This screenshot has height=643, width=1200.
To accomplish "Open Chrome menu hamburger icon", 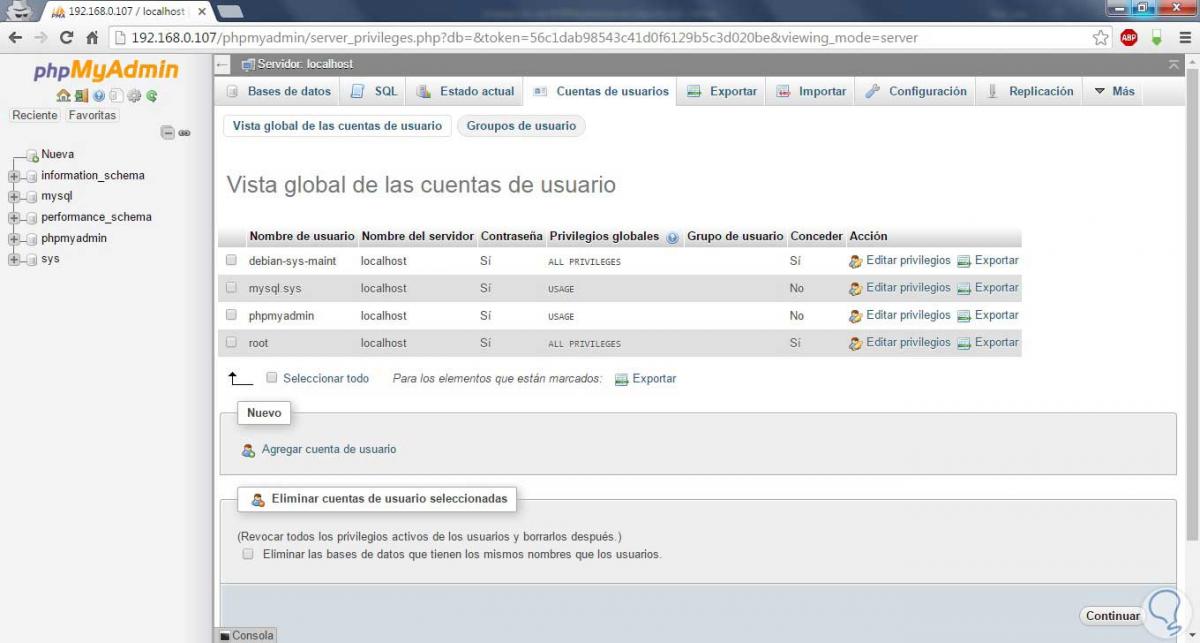I will pyautogui.click(x=1183, y=38).
